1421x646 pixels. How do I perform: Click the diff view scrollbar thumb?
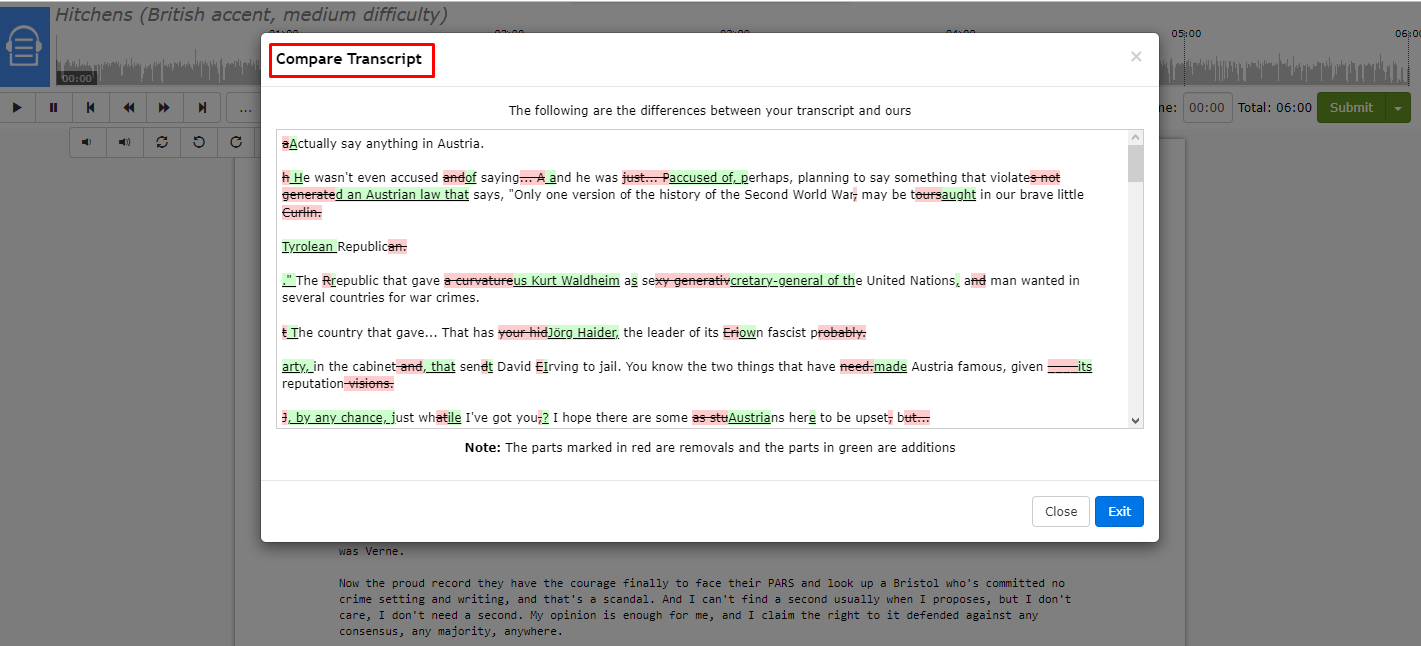coord(1135,163)
